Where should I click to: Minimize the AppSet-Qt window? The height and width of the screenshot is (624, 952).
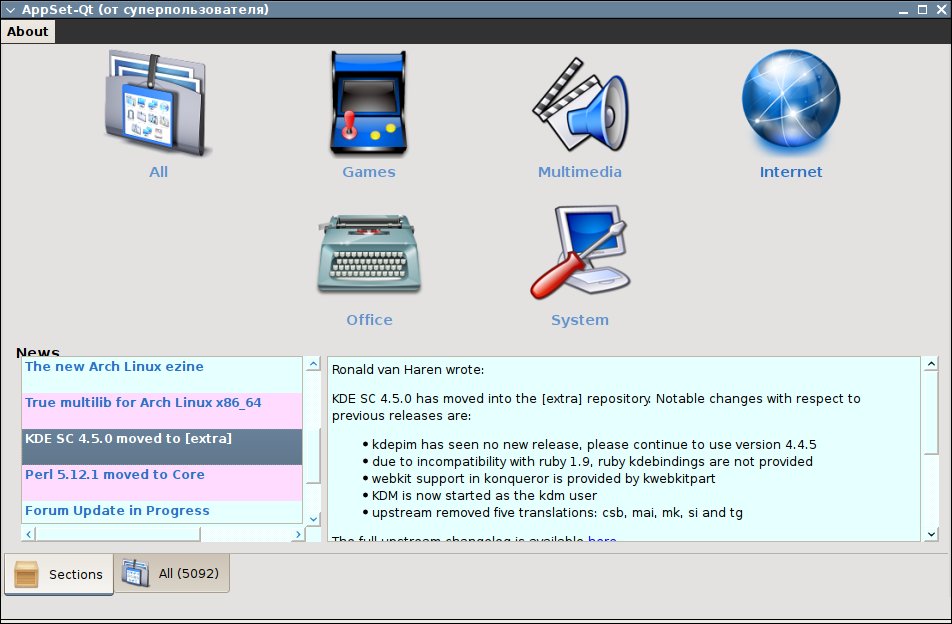(903, 10)
